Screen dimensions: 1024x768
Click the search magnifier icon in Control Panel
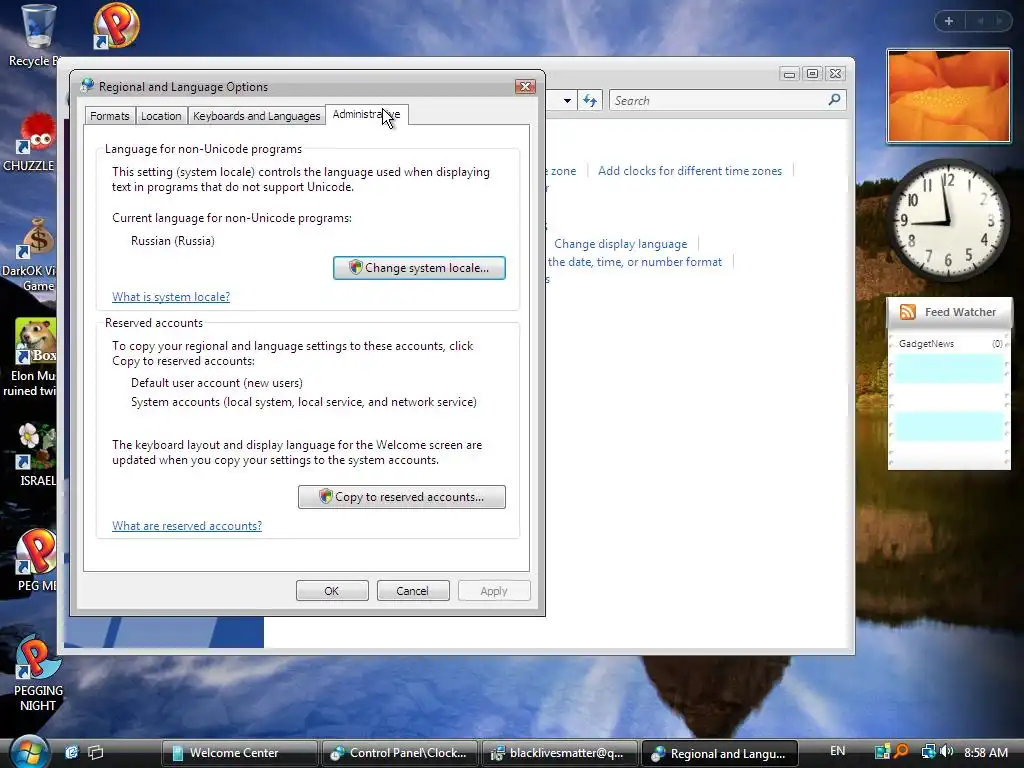tap(835, 100)
